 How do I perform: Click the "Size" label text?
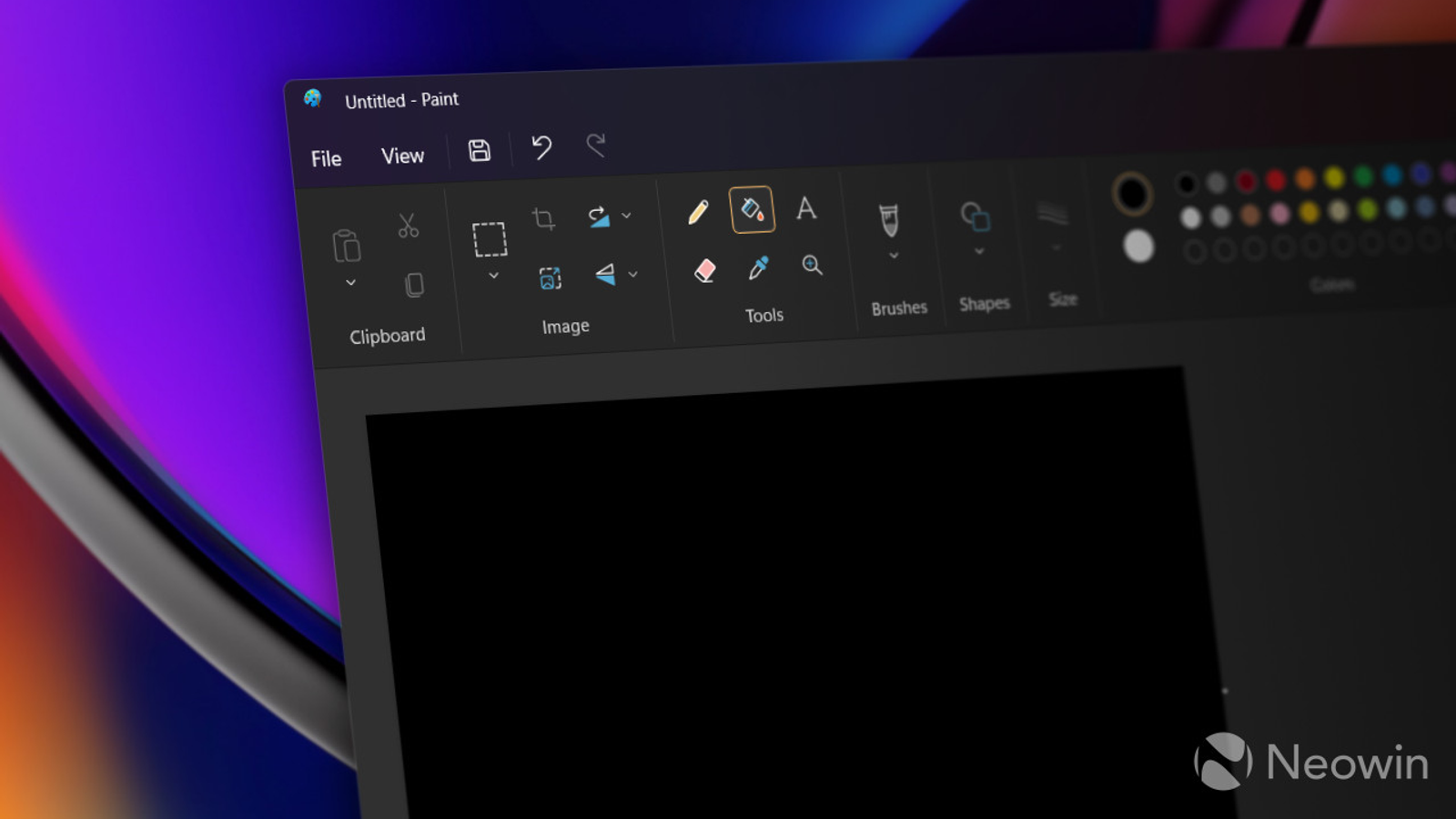tap(1063, 298)
